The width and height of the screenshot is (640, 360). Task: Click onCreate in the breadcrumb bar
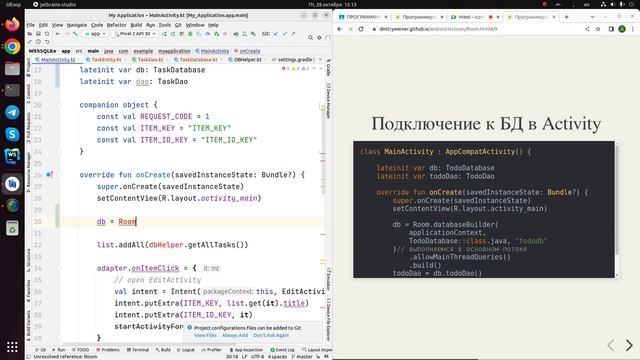click(248, 51)
